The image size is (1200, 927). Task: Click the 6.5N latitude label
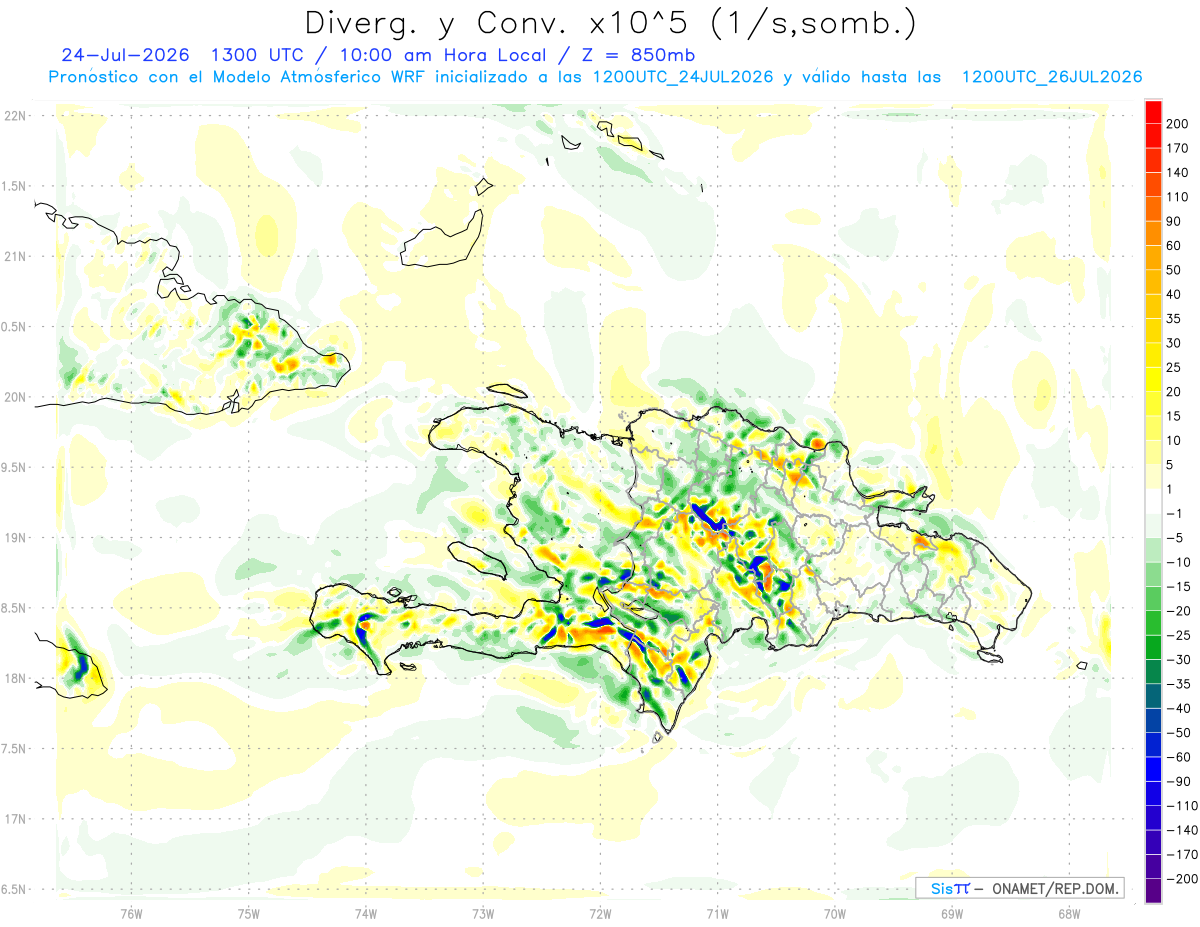tap(14, 889)
